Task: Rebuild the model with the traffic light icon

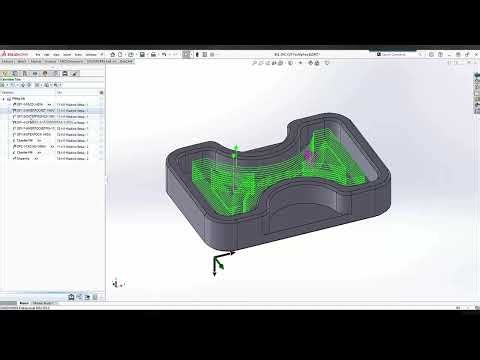Action: pyautogui.click(x=197, y=54)
